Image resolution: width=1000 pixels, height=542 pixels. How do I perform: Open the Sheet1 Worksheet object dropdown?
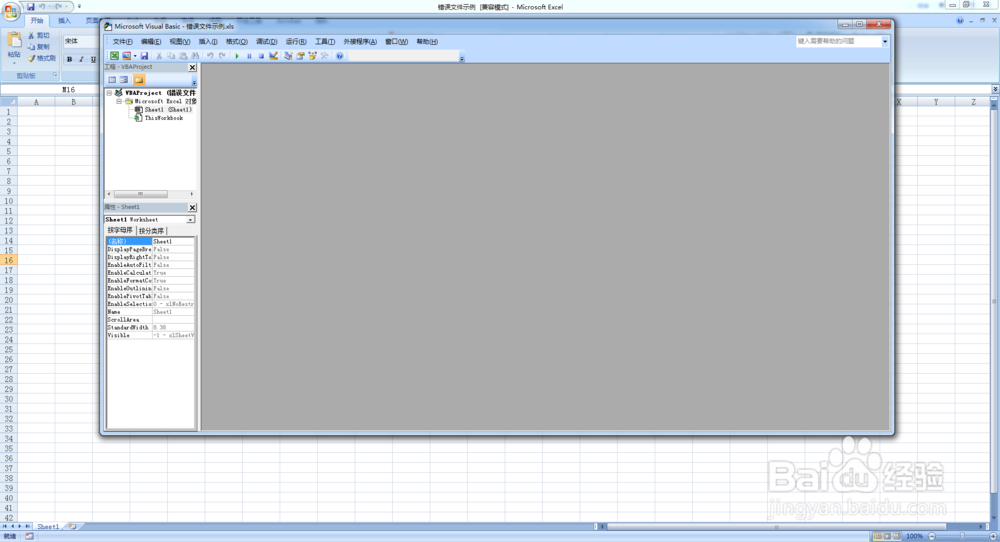(190, 219)
